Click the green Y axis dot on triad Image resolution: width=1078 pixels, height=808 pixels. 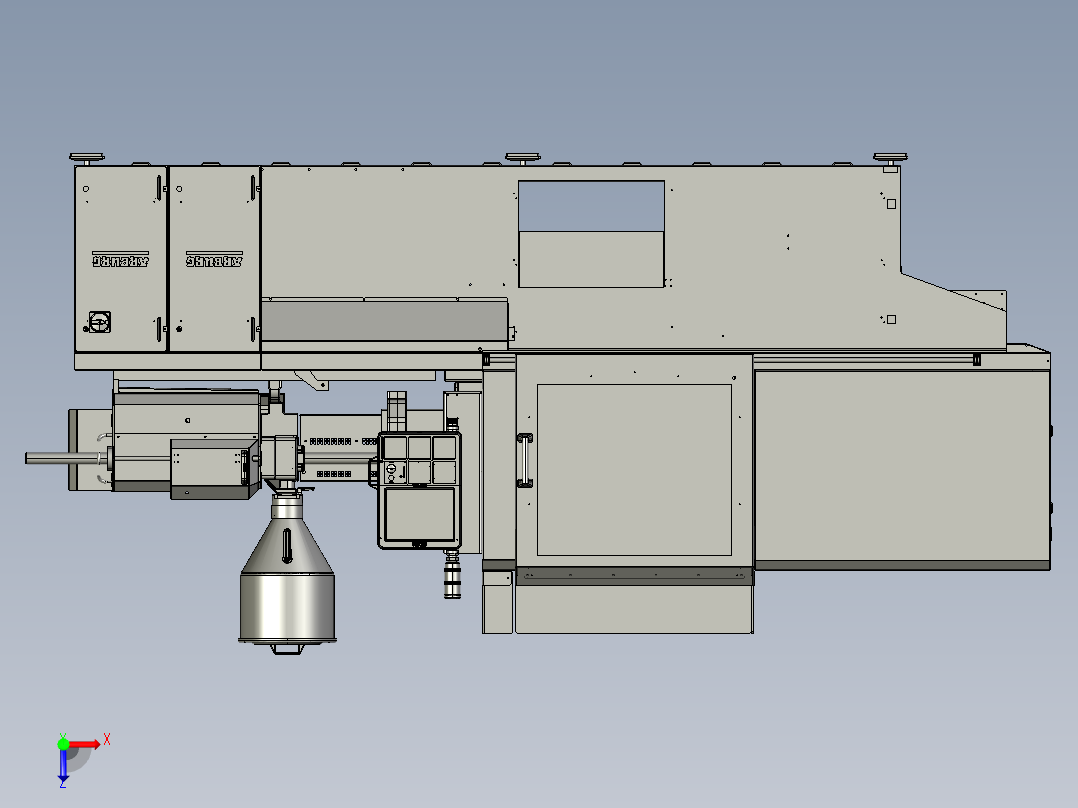click(x=63, y=744)
